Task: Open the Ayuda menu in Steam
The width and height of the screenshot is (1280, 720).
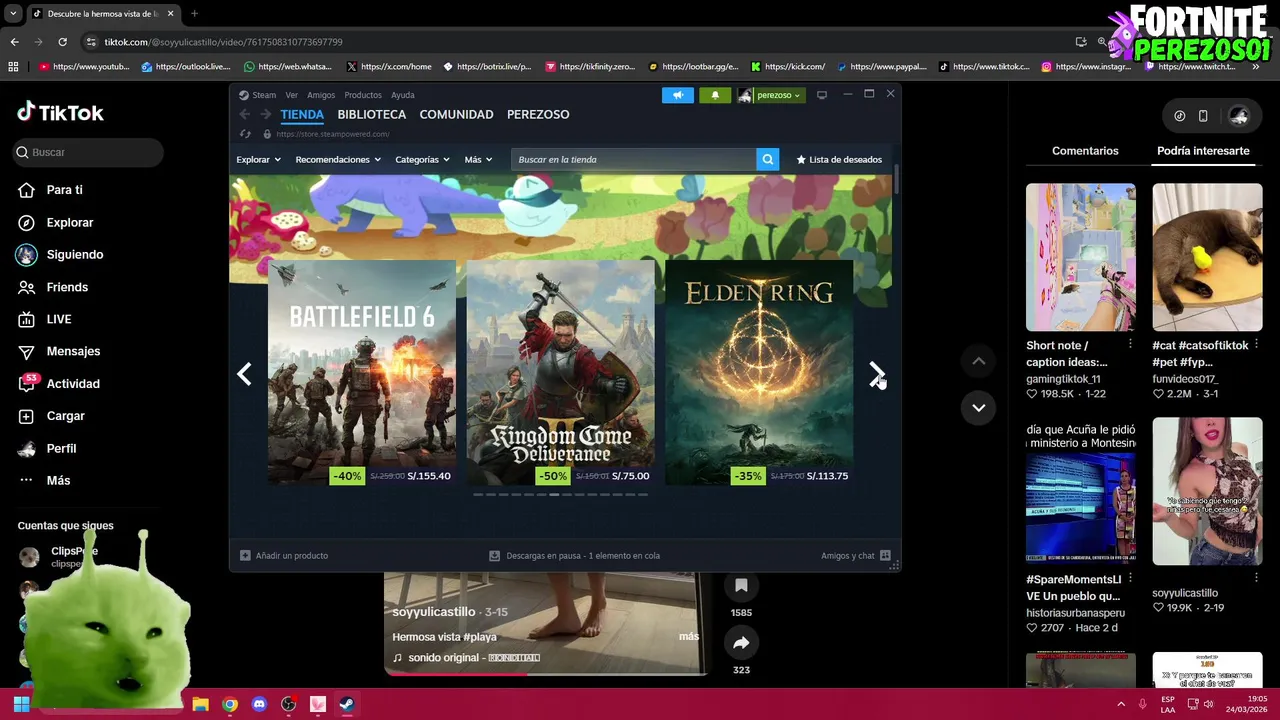Action: click(402, 95)
